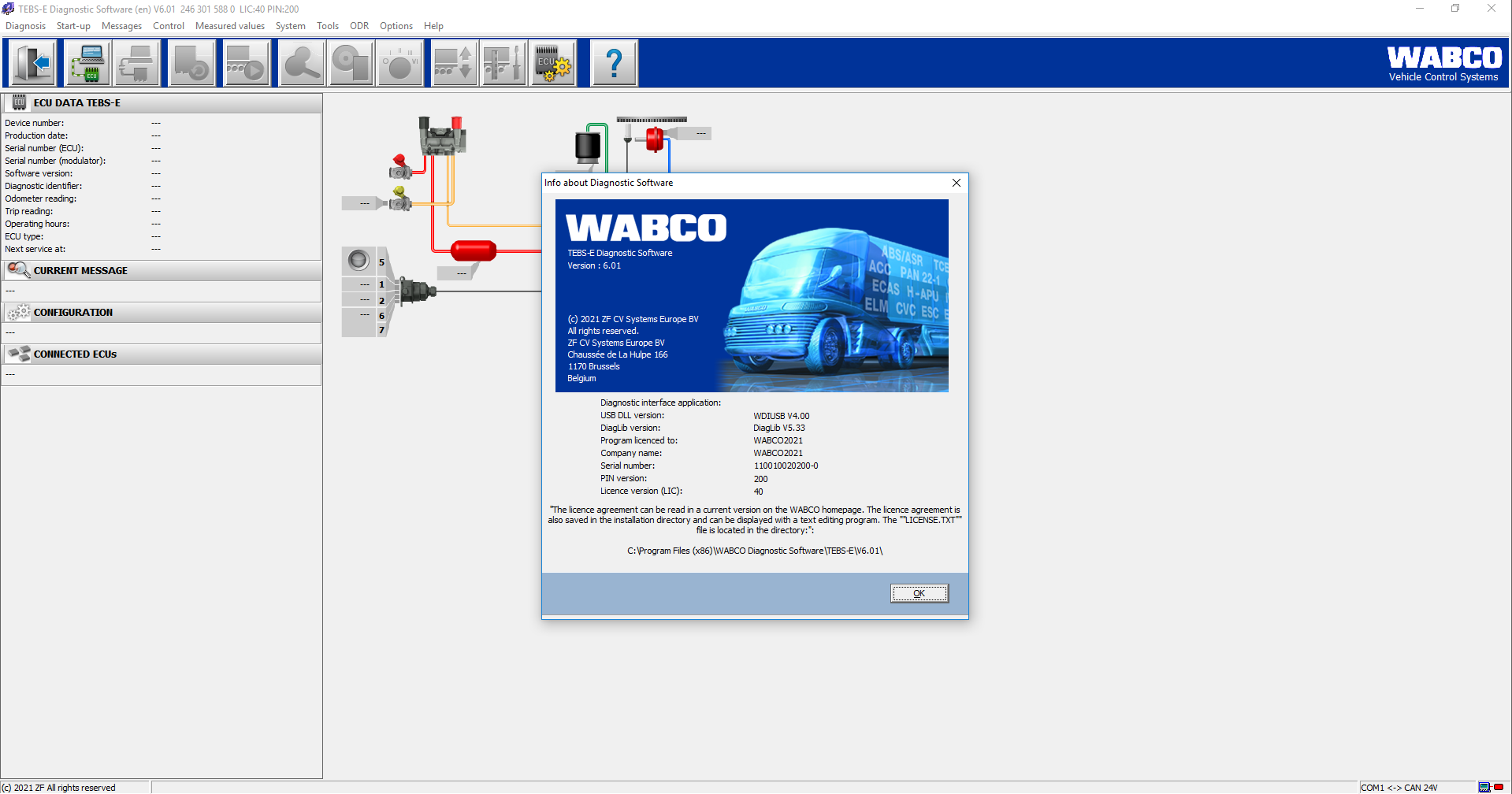Image resolution: width=1512 pixels, height=794 pixels.
Task: Click the disc-shaped toolbar icon
Action: click(x=351, y=63)
